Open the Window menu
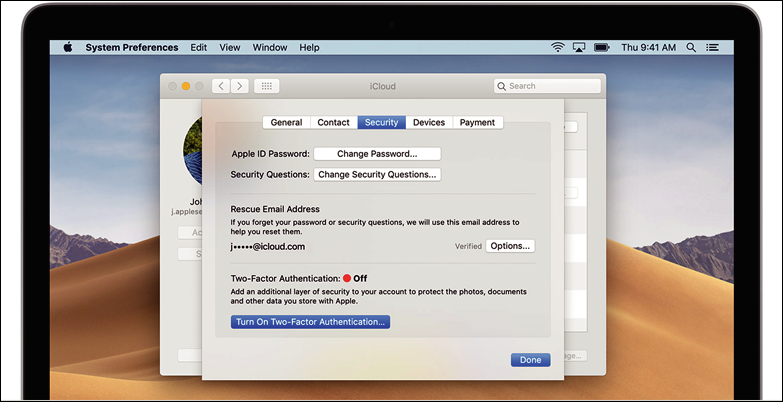 (270, 47)
